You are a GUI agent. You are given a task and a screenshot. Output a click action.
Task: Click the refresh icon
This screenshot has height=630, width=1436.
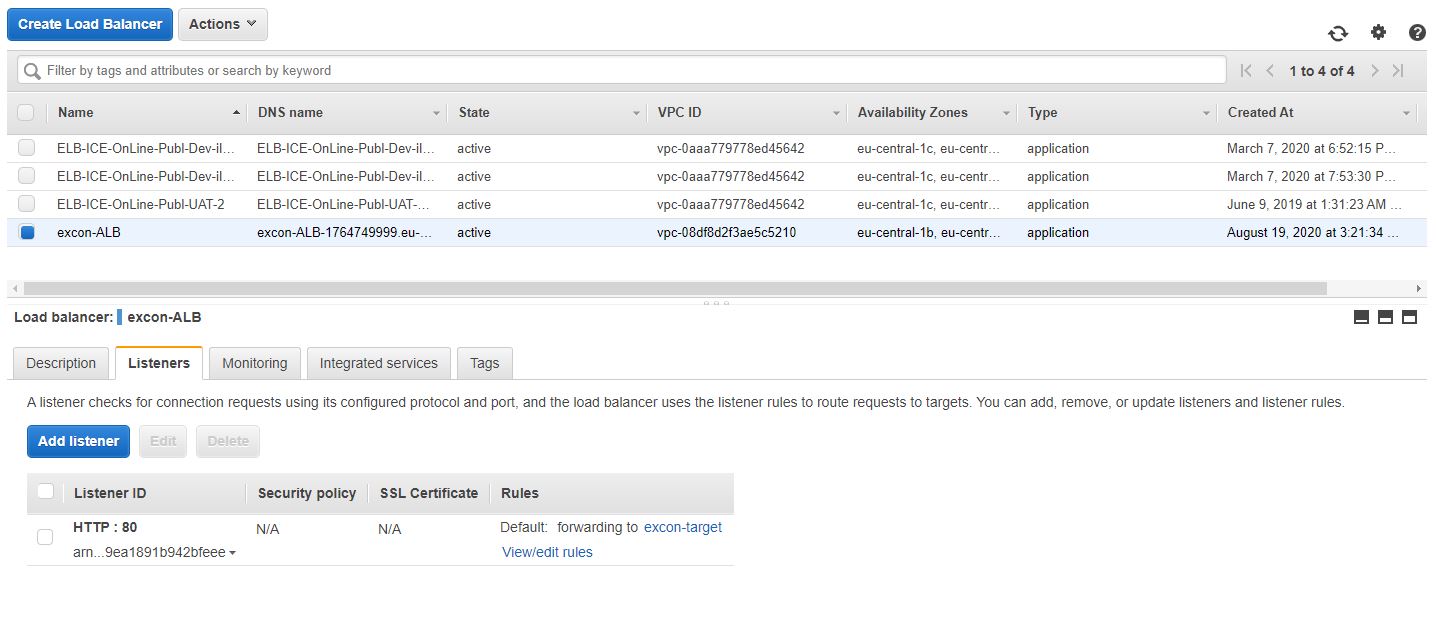pyautogui.click(x=1338, y=33)
